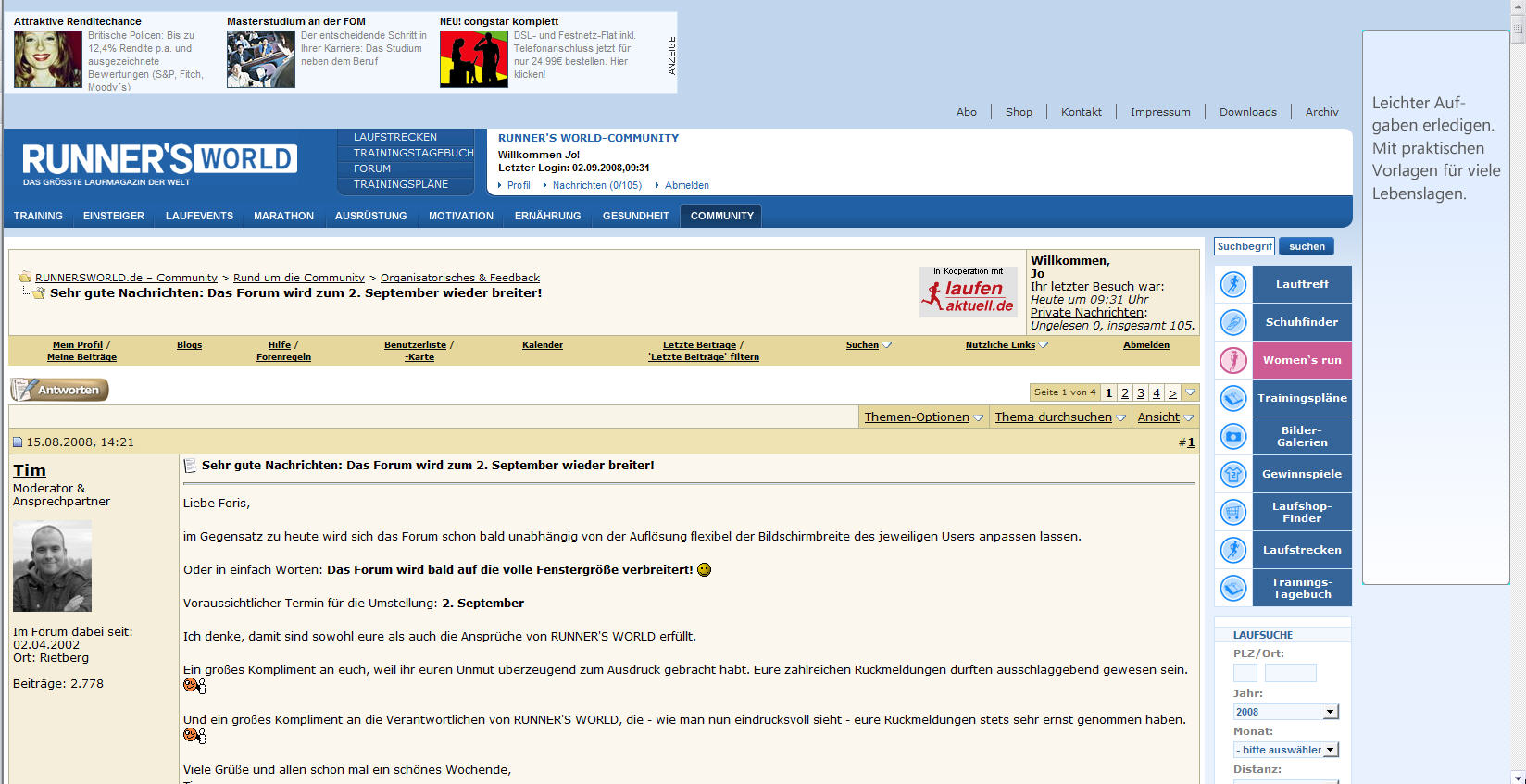Open the Women's run icon

point(1232,360)
